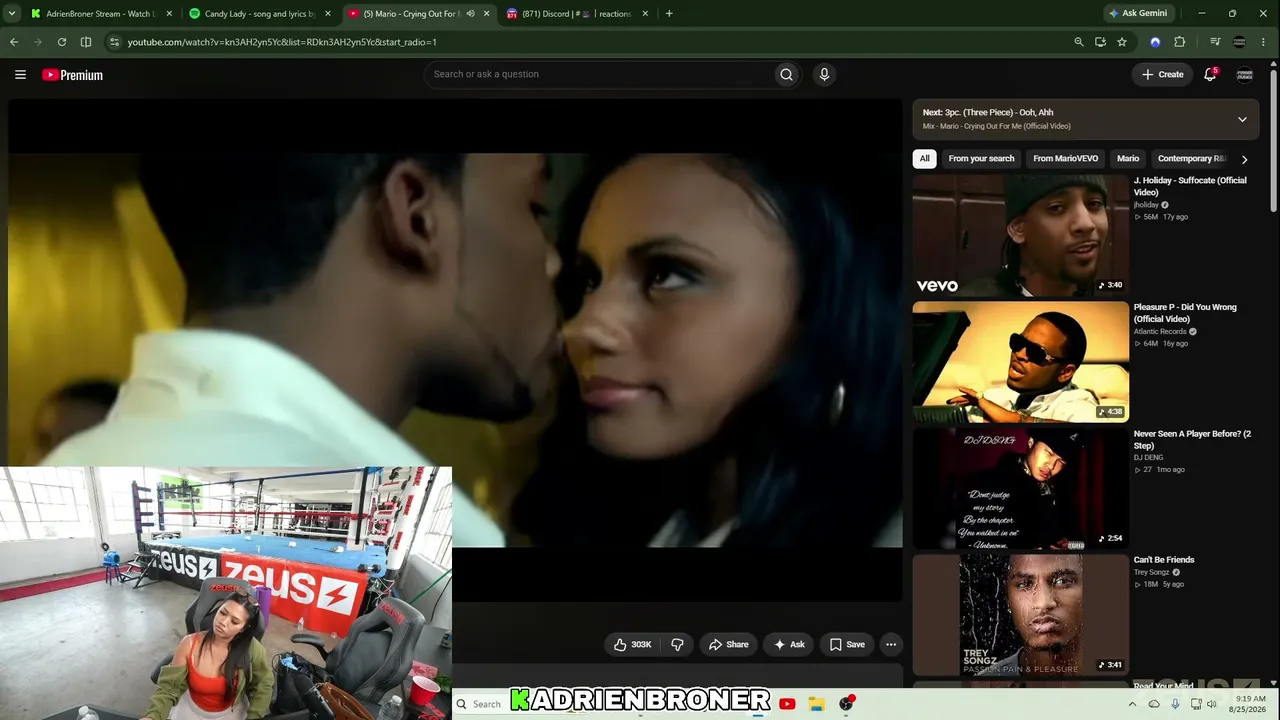
Task: Show more filter chips with right arrow
Action: [x=1244, y=159]
